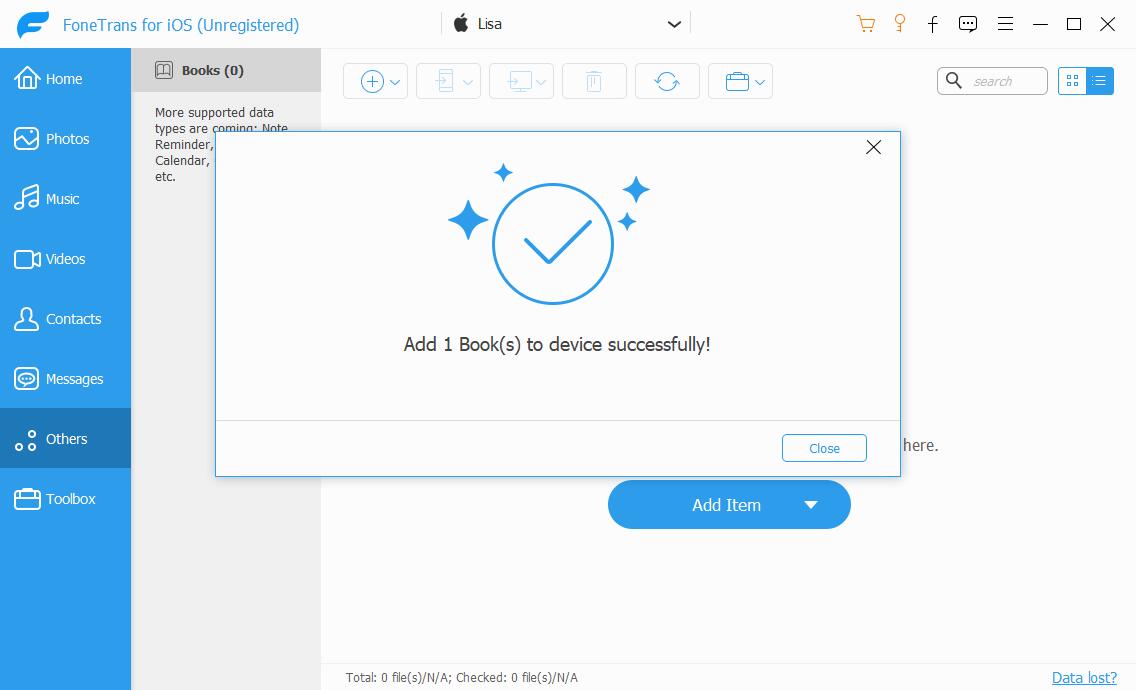Maximize the FoneTrans window

[1074, 24]
